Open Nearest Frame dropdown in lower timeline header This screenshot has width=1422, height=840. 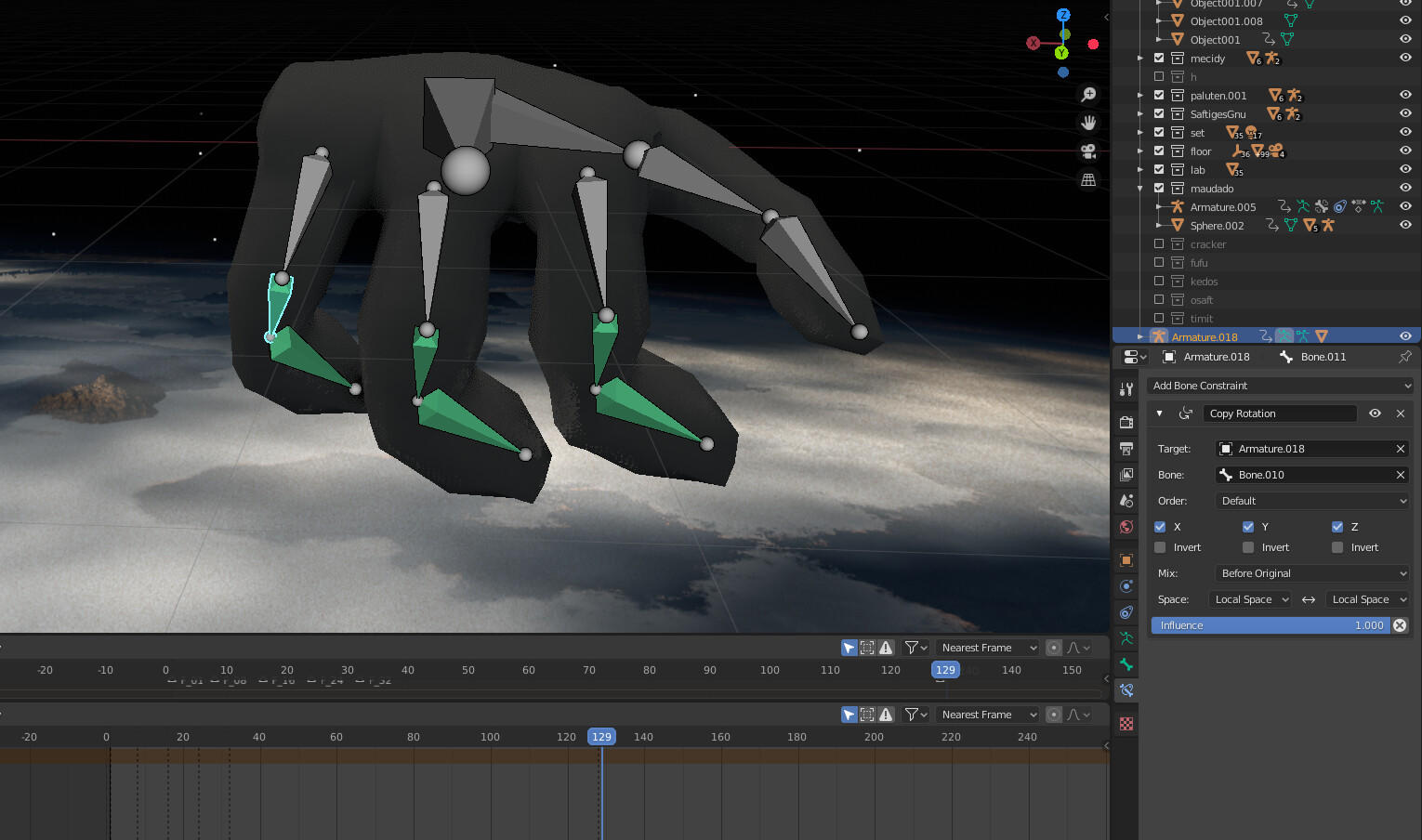point(988,715)
